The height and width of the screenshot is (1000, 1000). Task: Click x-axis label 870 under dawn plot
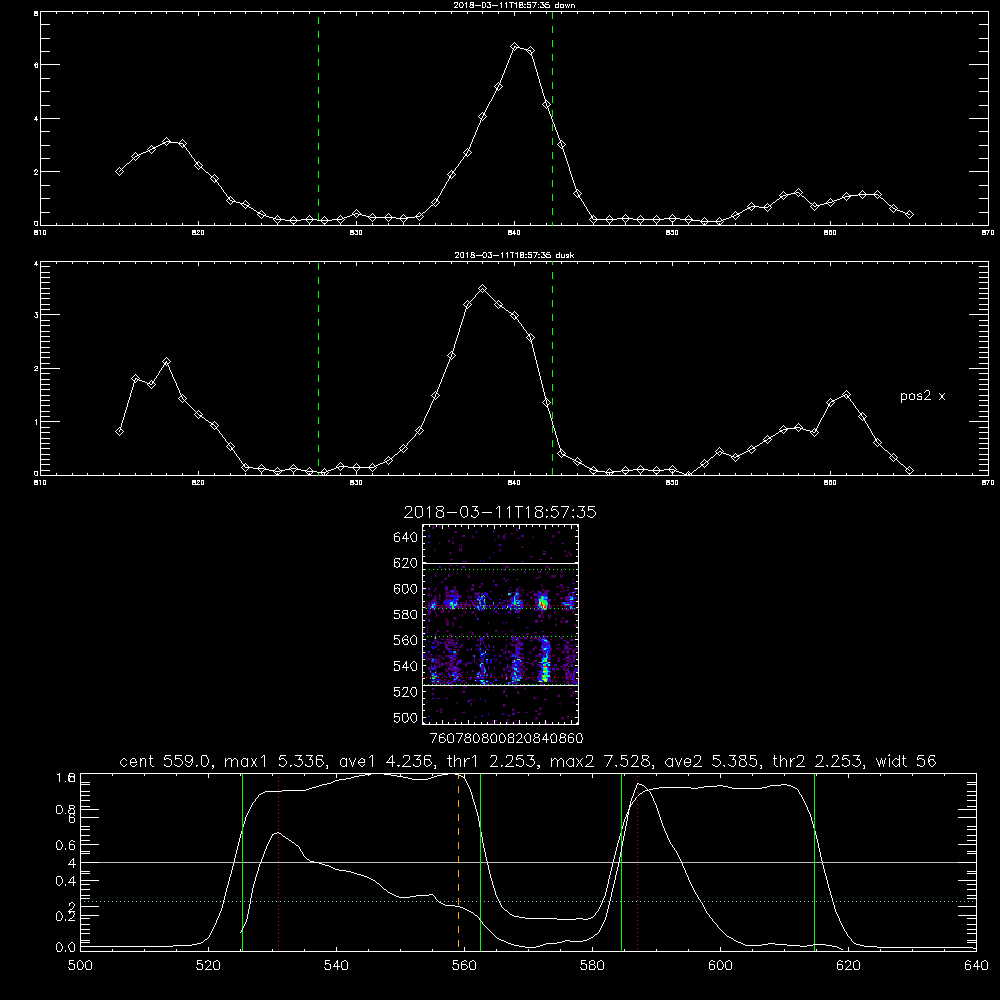tap(988, 233)
